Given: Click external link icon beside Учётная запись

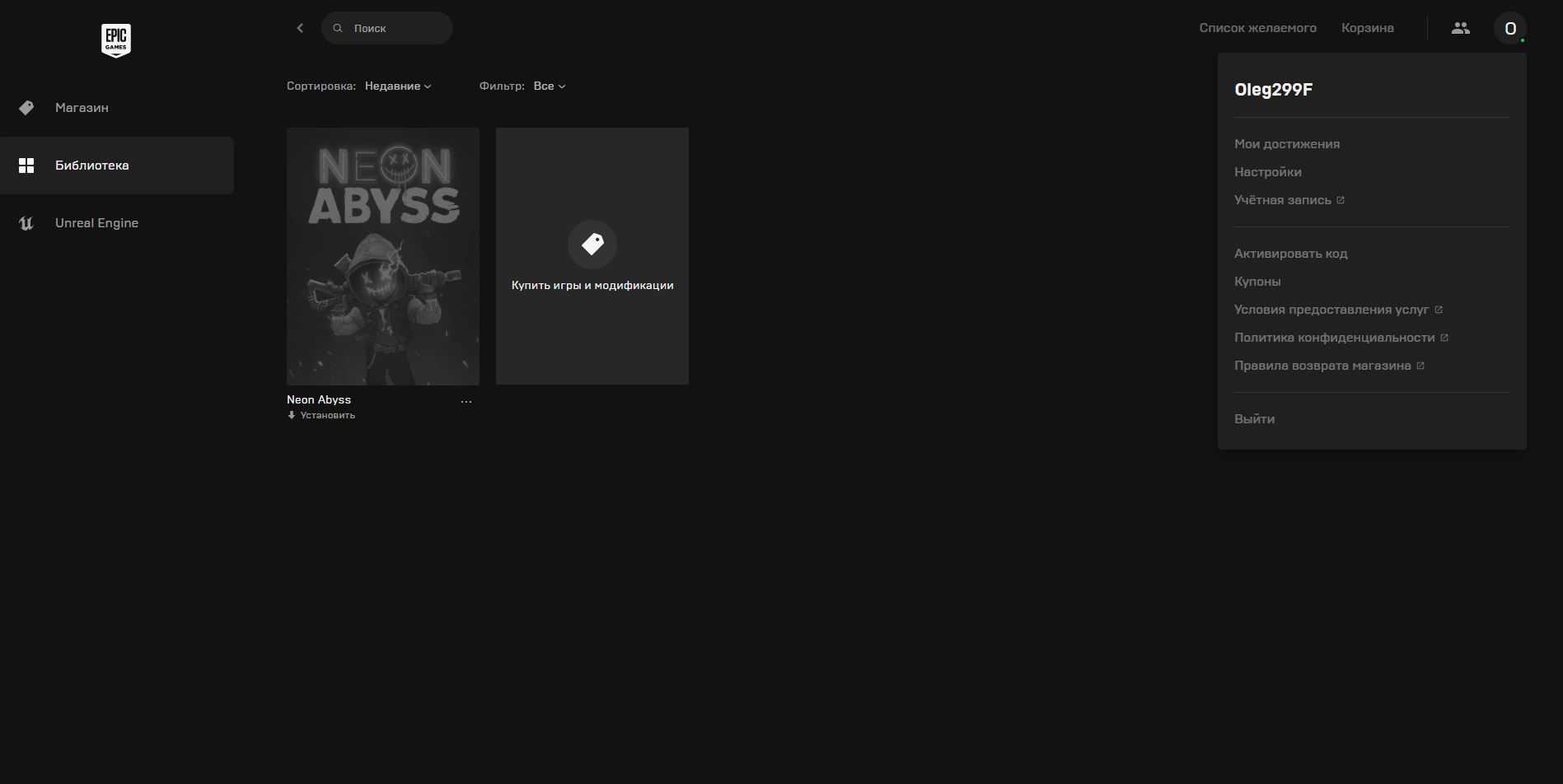Looking at the screenshot, I should click(1341, 200).
